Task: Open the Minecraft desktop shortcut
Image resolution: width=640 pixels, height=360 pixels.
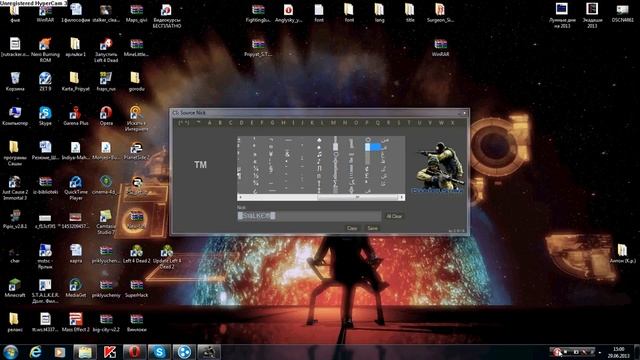Action: coord(15,288)
